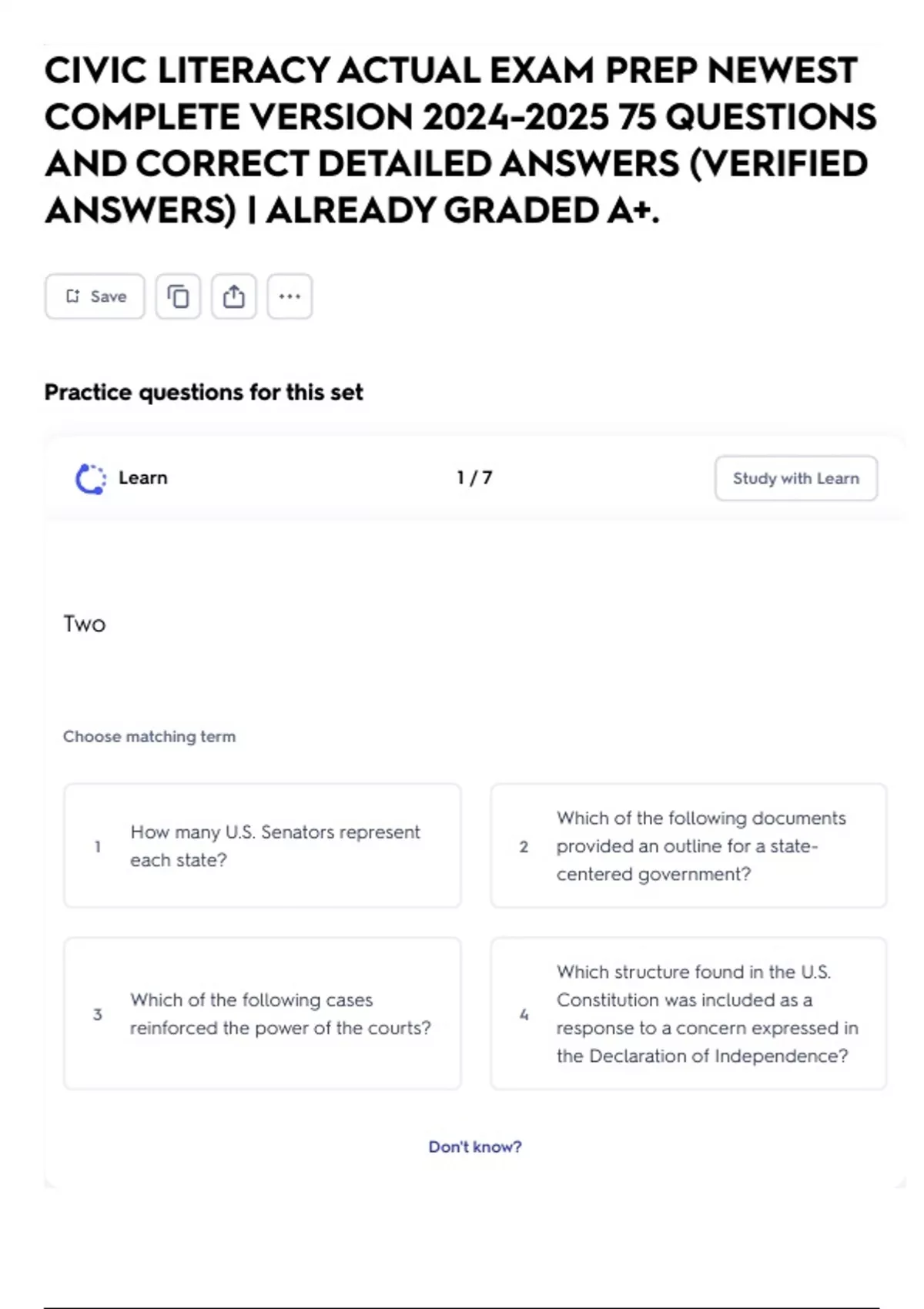Pick answer about cases reinforcing court power
The image size is (924, 1309).
pos(263,1013)
